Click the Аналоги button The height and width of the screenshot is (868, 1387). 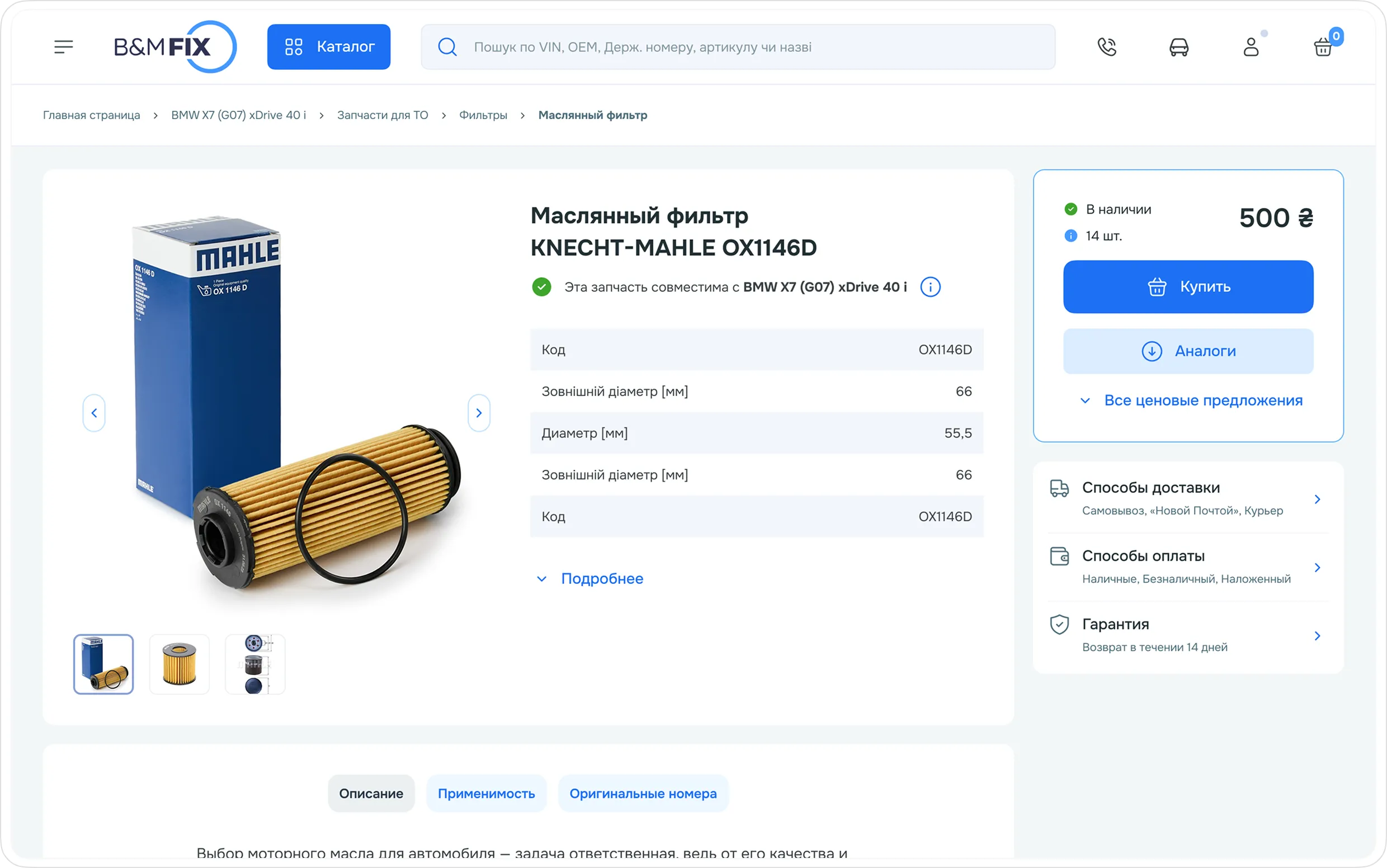[x=1188, y=351]
